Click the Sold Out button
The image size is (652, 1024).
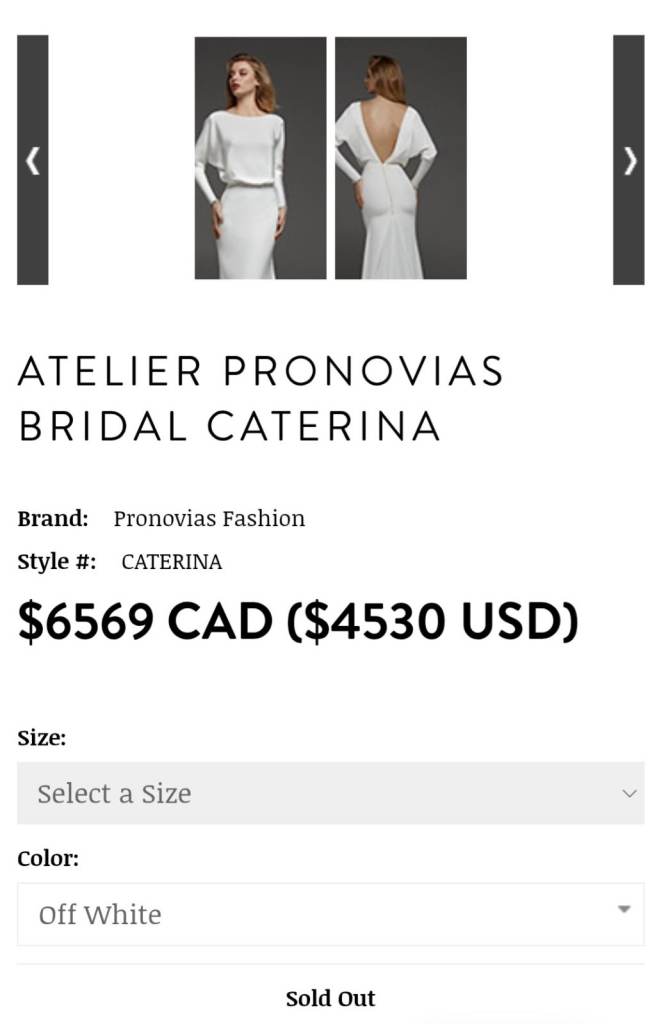click(330, 998)
